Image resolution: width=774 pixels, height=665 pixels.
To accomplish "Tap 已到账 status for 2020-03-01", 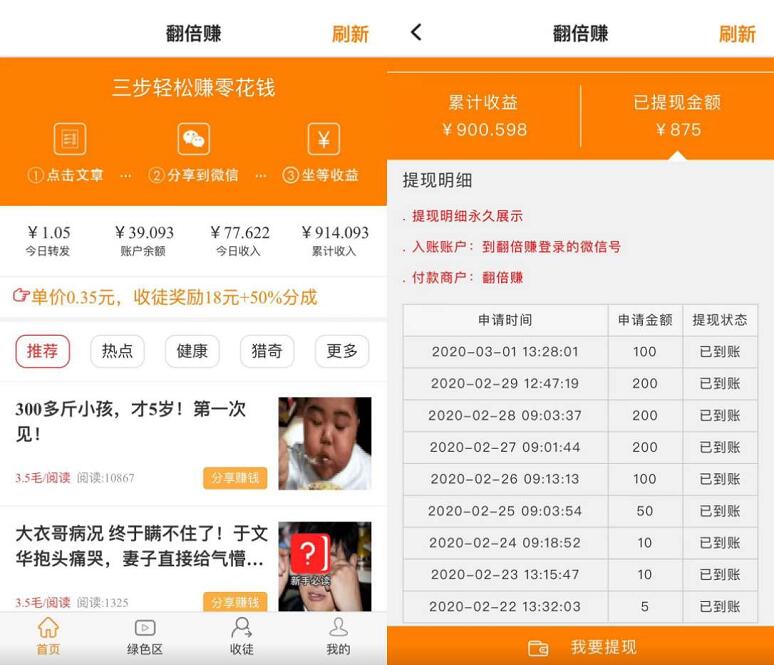I will (x=720, y=352).
